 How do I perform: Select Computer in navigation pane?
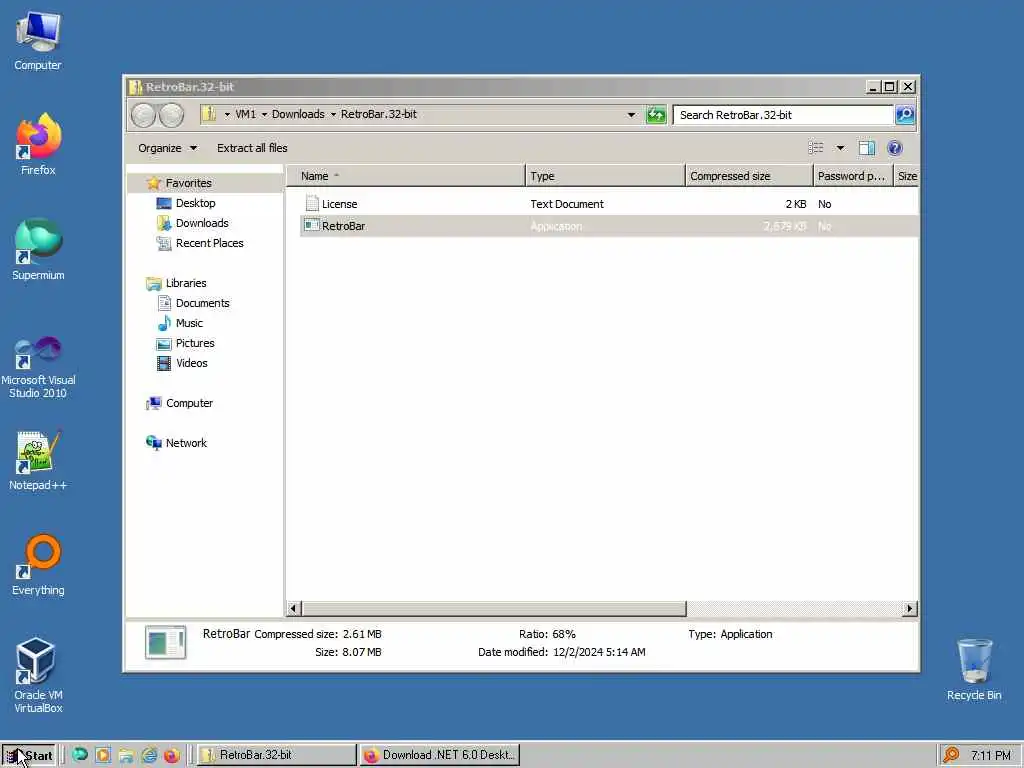(x=189, y=403)
